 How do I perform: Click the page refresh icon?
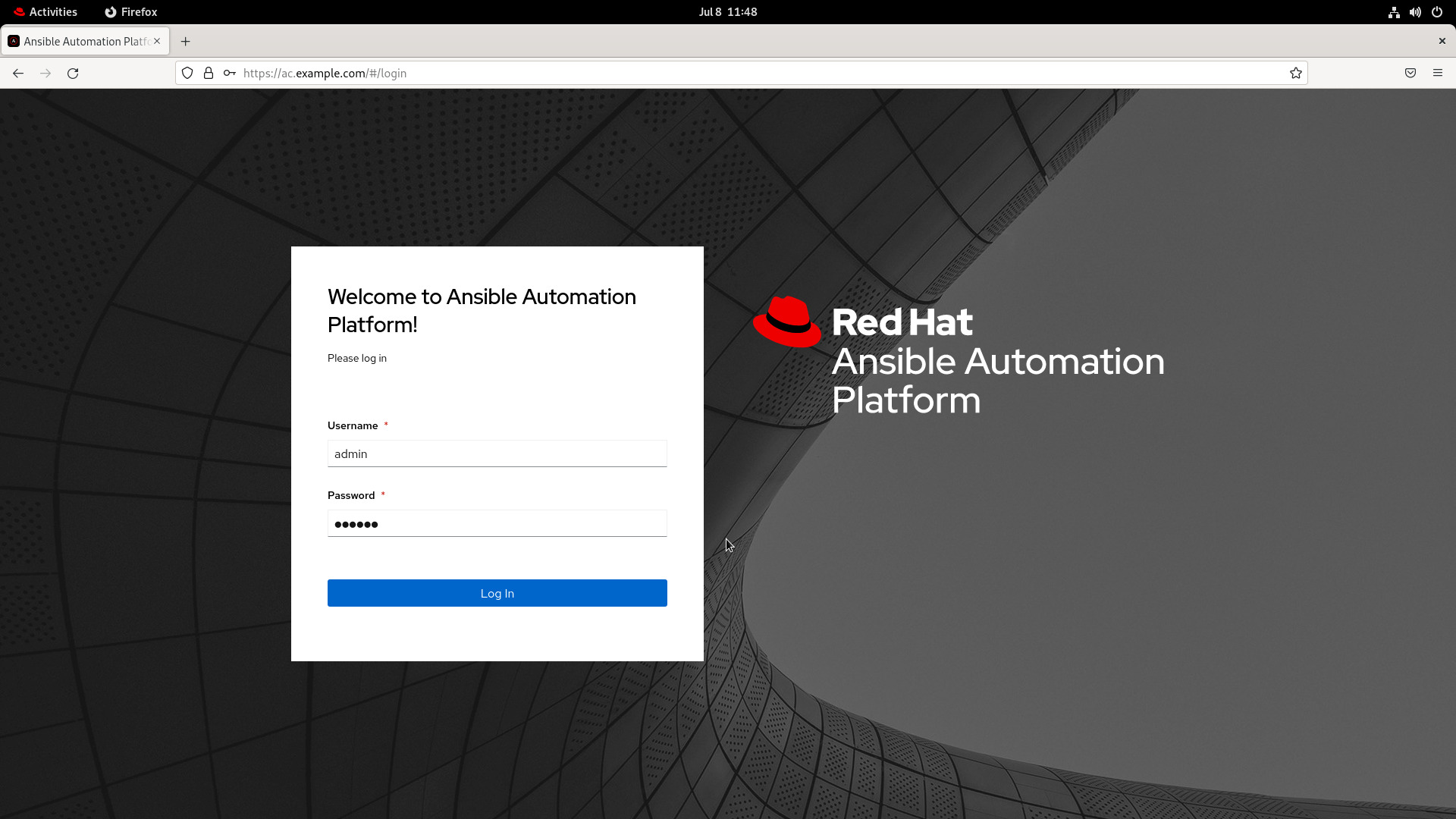coord(73,73)
